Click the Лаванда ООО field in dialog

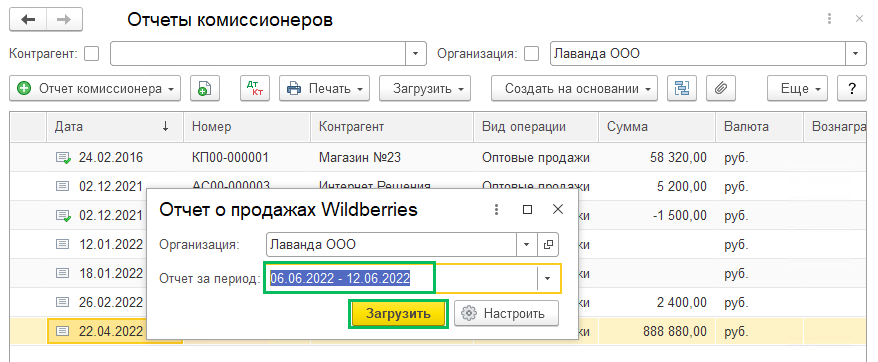(x=391, y=245)
